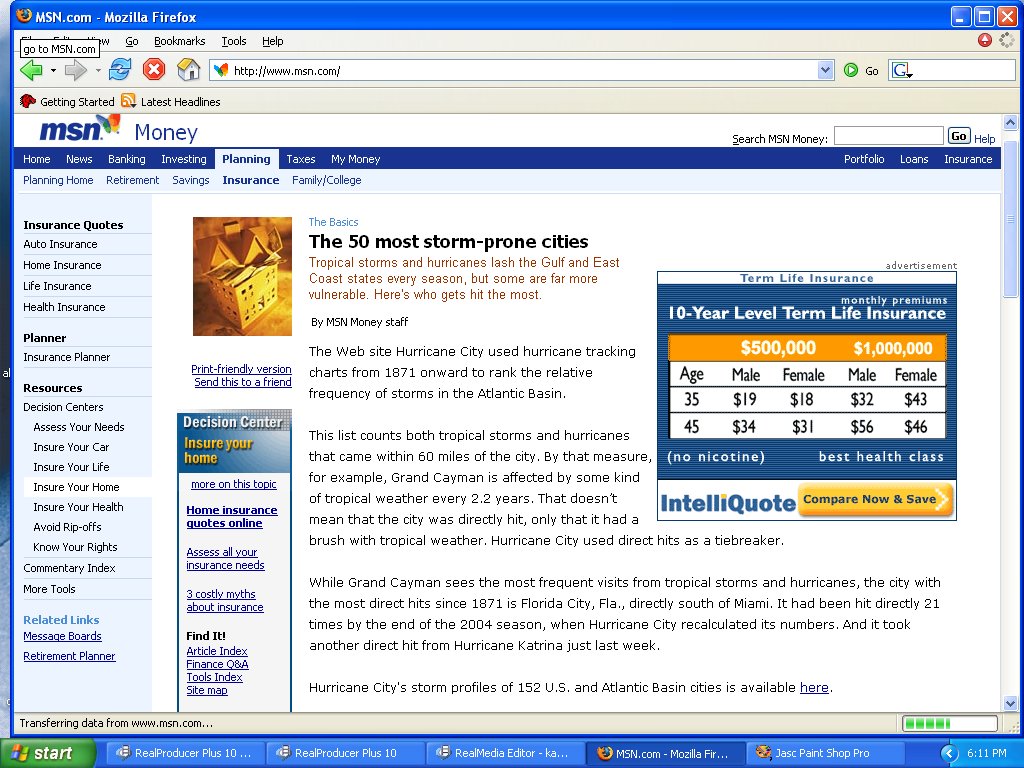1024x768 pixels.
Task: Open Insure Your Car in Decision Centers
Action: (x=71, y=447)
